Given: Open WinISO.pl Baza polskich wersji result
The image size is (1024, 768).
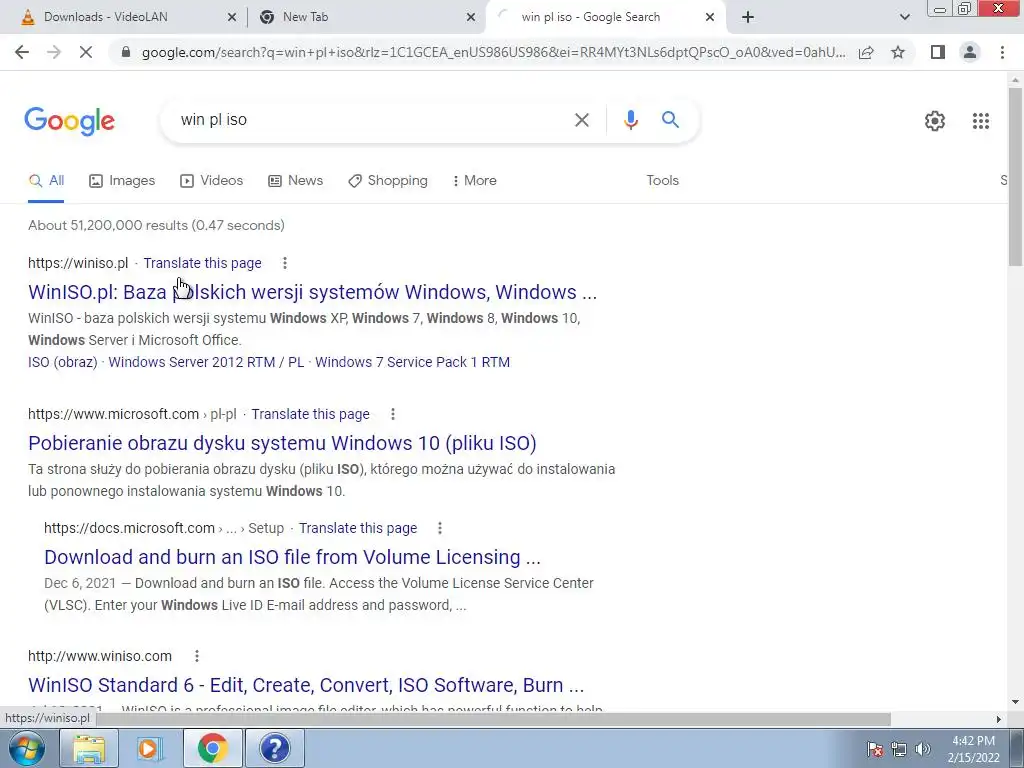Looking at the screenshot, I should [x=312, y=292].
